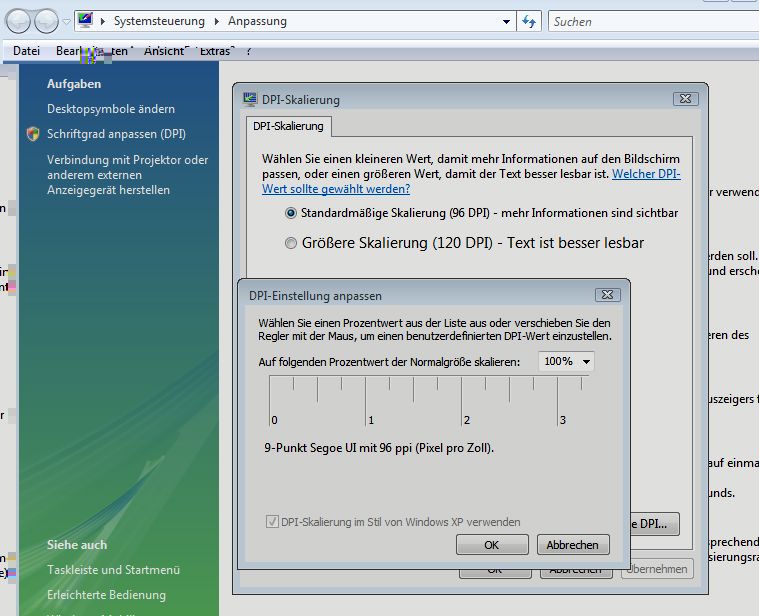Viewport: 759px width, 616px height.
Task: Choose Größere Skalierung (120 DPI) option
Action: pyautogui.click(x=291, y=243)
